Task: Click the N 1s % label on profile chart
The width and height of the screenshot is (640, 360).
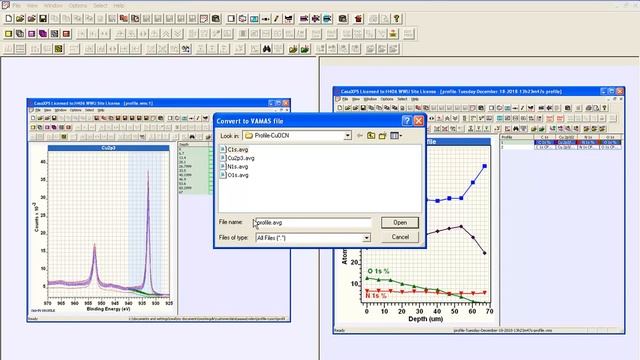Action: click(x=376, y=296)
